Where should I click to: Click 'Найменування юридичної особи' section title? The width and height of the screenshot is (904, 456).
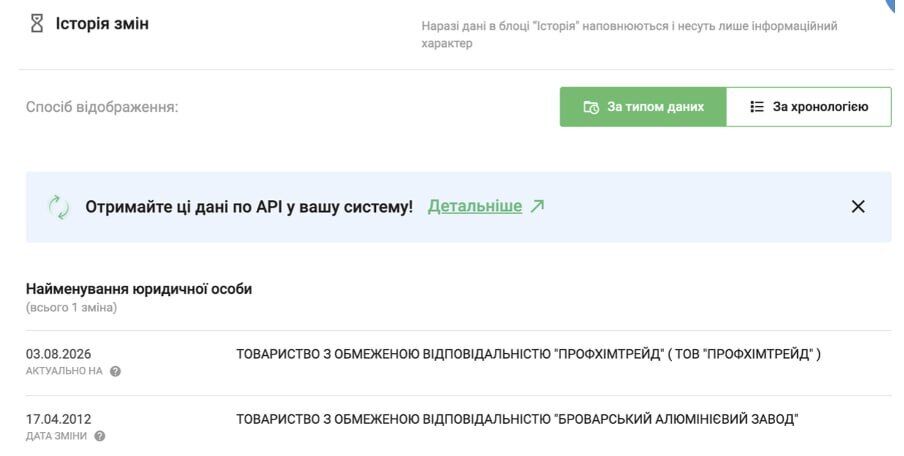point(139,289)
